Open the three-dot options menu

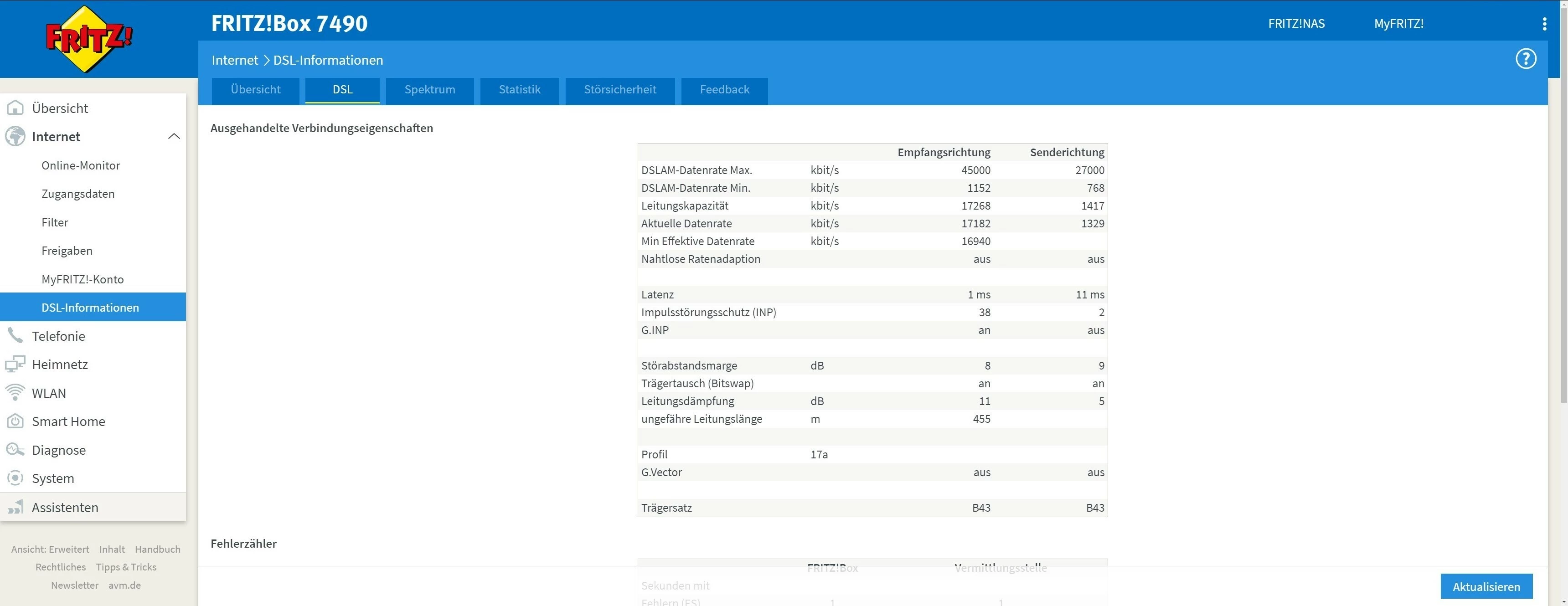(x=1544, y=24)
